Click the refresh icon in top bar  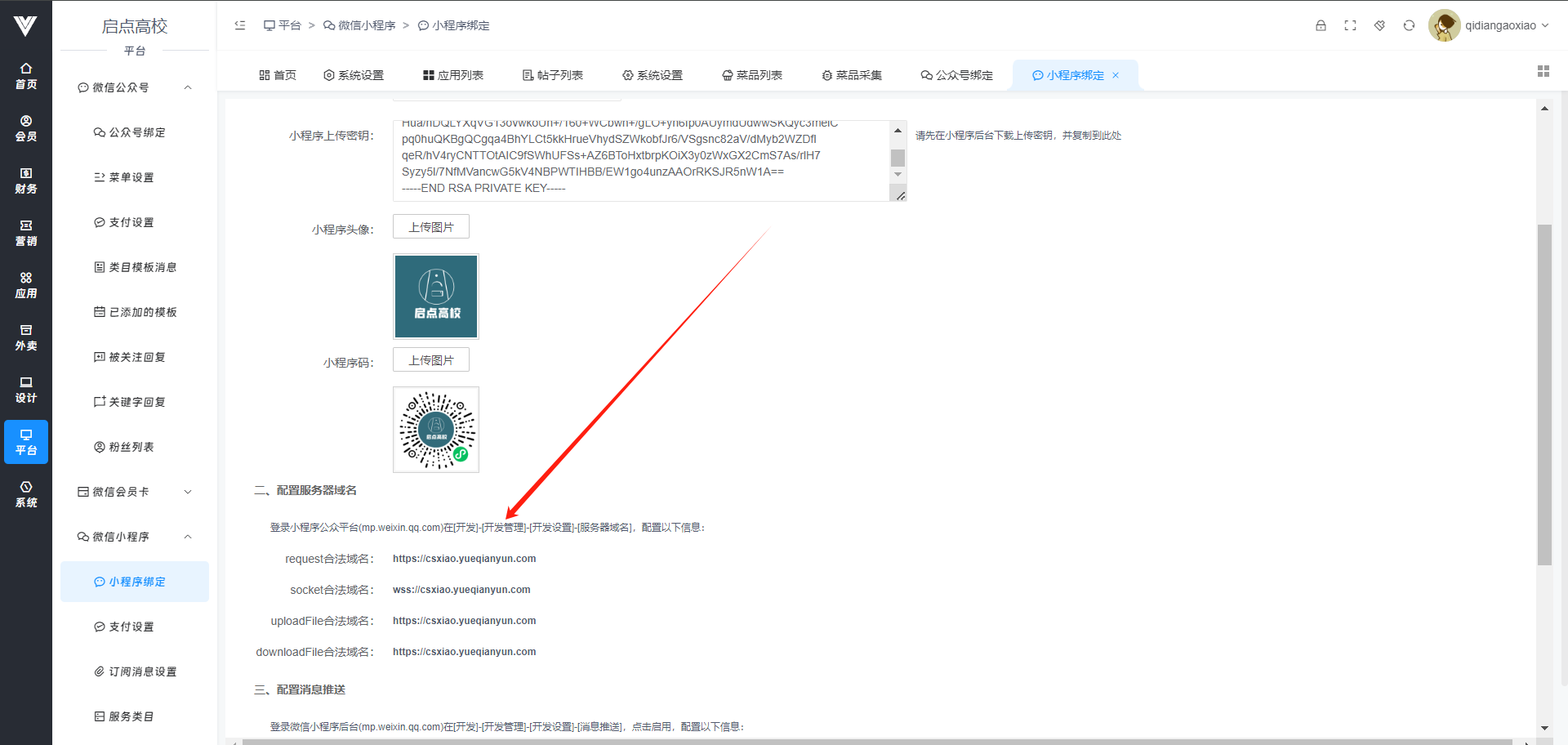pyautogui.click(x=1409, y=25)
